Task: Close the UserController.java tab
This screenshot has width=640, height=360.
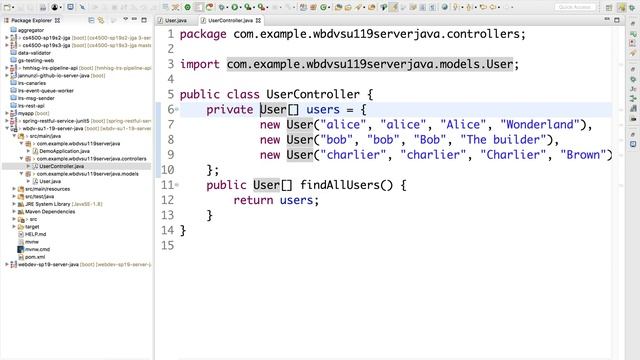Action: (x=258, y=20)
